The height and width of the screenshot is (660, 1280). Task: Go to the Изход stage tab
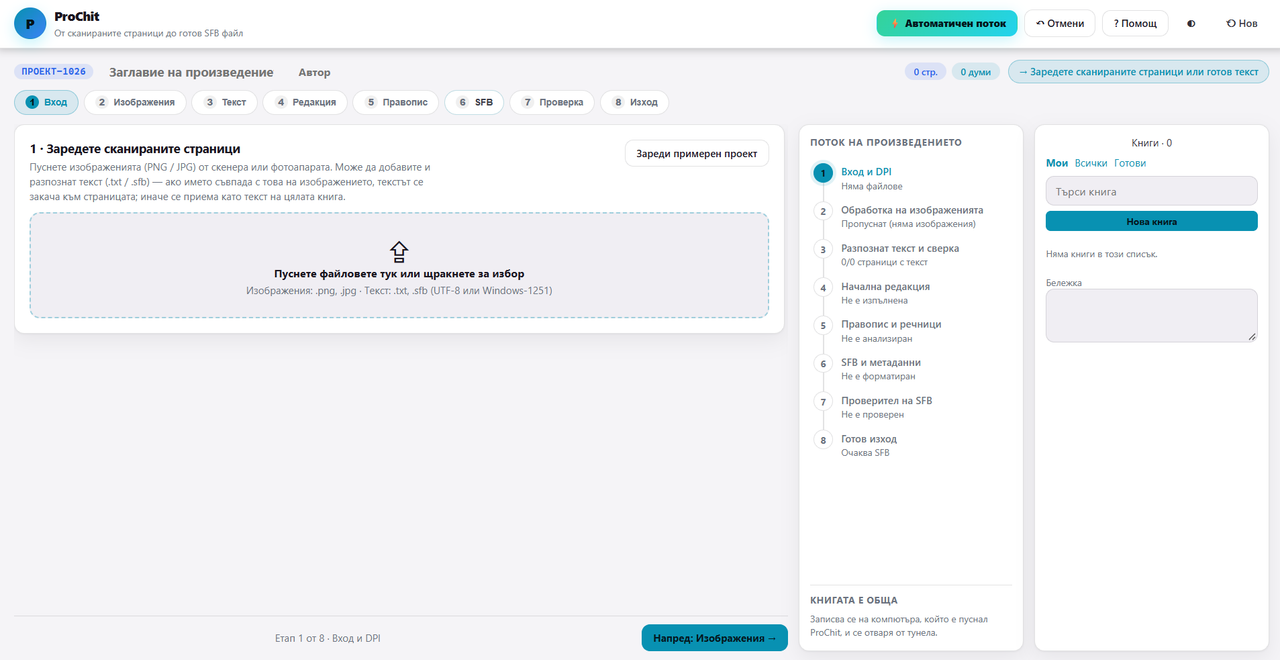pos(635,102)
